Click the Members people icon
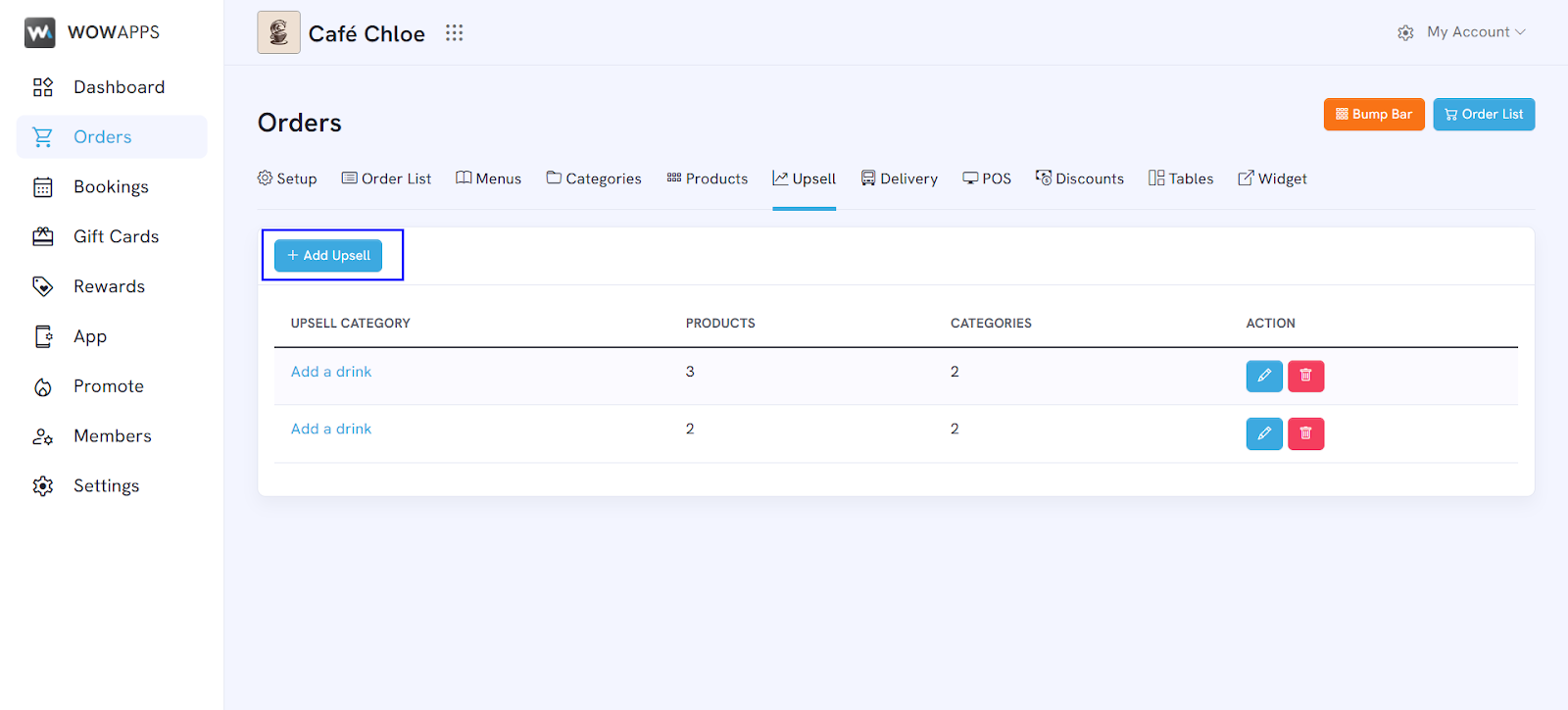This screenshot has height=710, width=1568. [x=43, y=436]
